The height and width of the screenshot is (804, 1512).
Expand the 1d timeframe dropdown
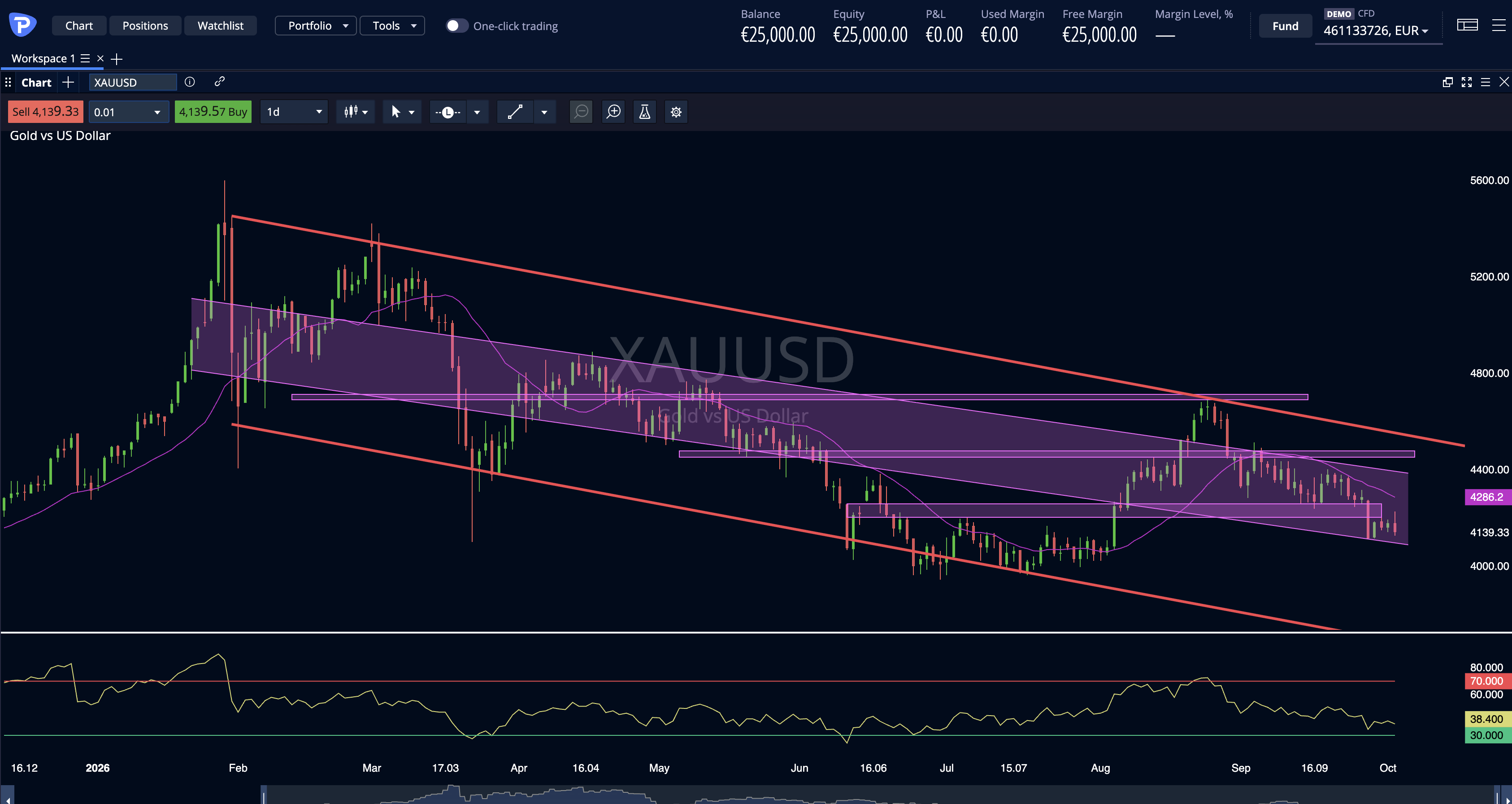tap(294, 112)
